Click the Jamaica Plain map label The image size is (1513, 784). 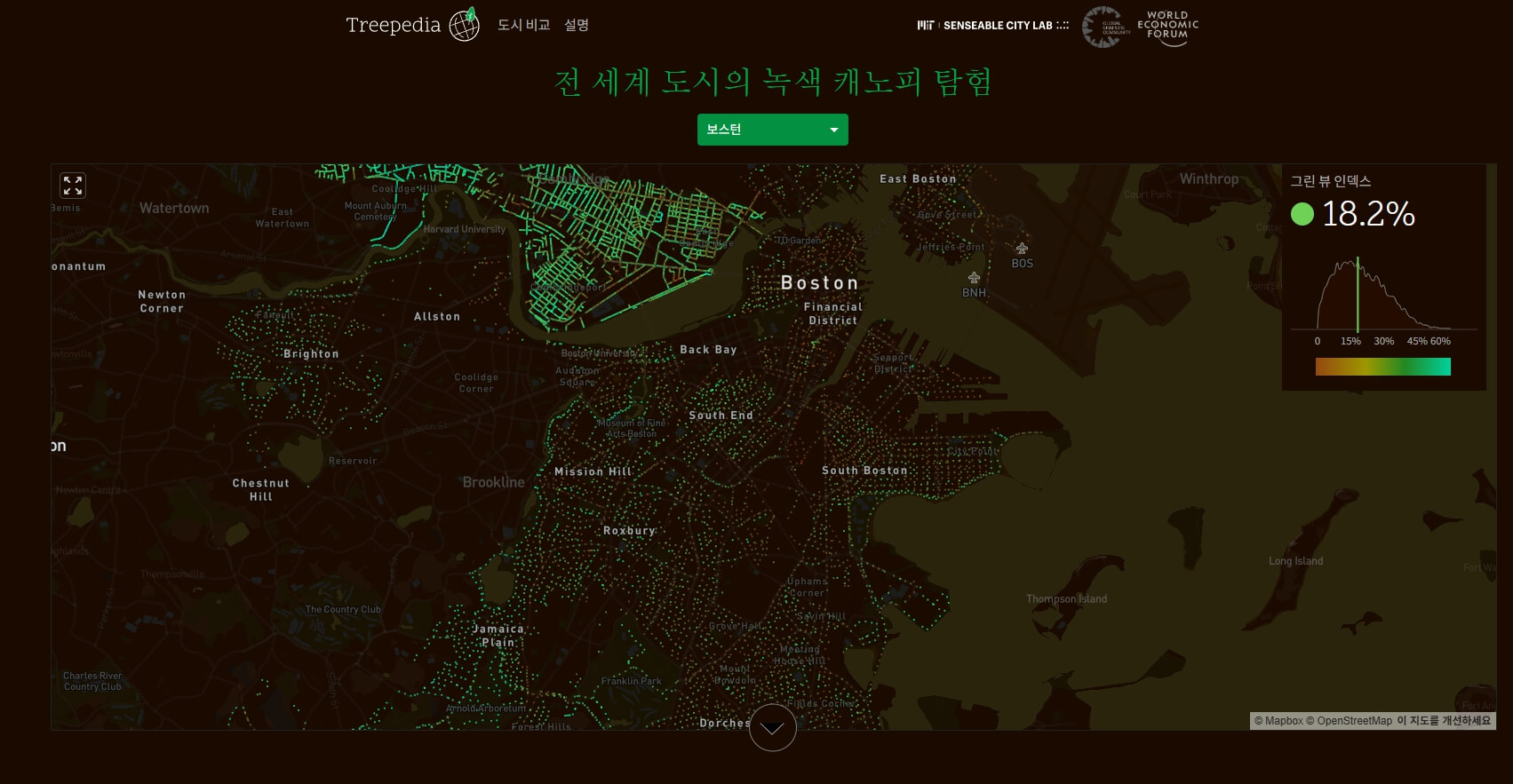[x=498, y=636]
